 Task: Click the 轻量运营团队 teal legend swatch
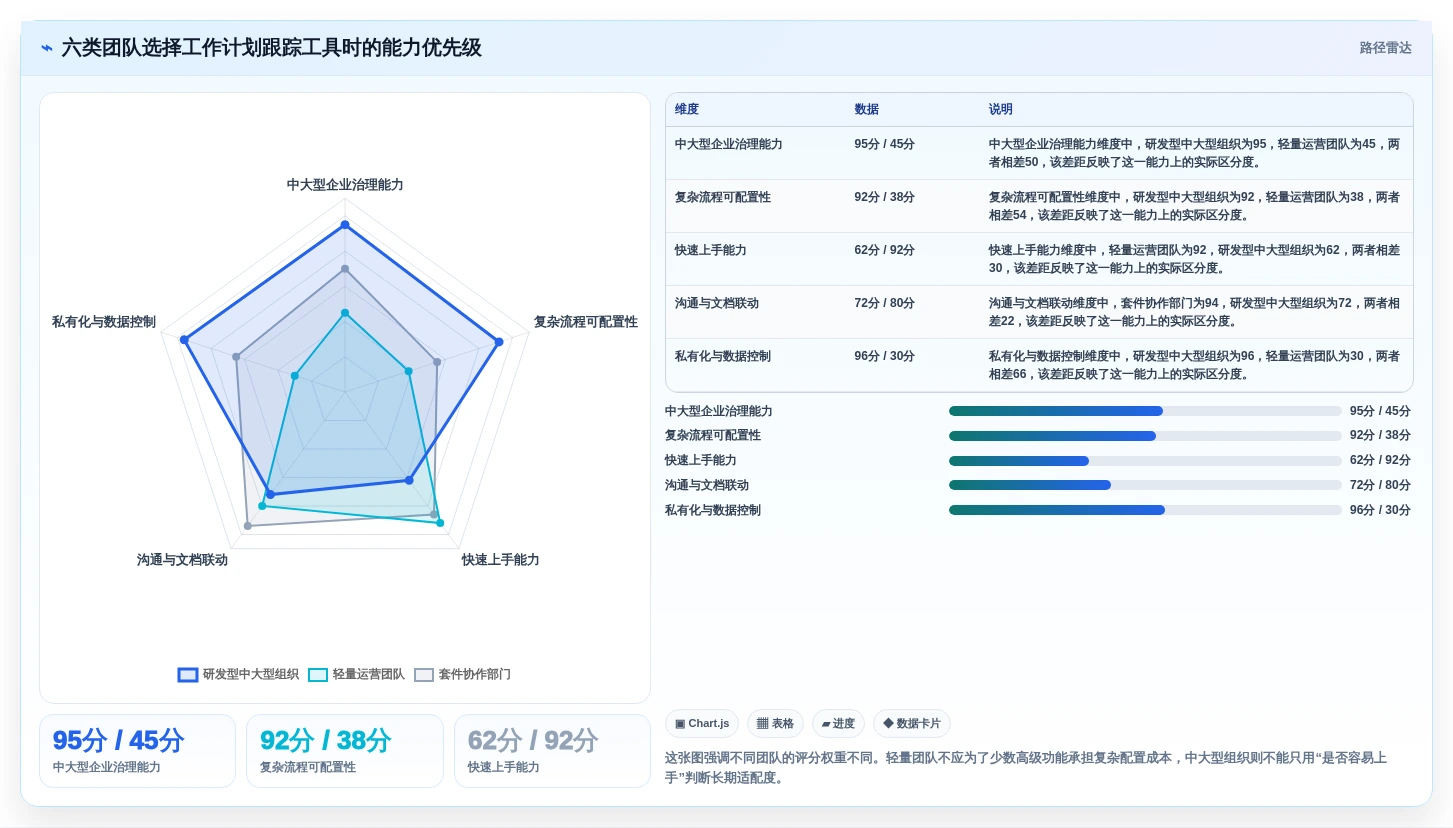pyautogui.click(x=318, y=675)
